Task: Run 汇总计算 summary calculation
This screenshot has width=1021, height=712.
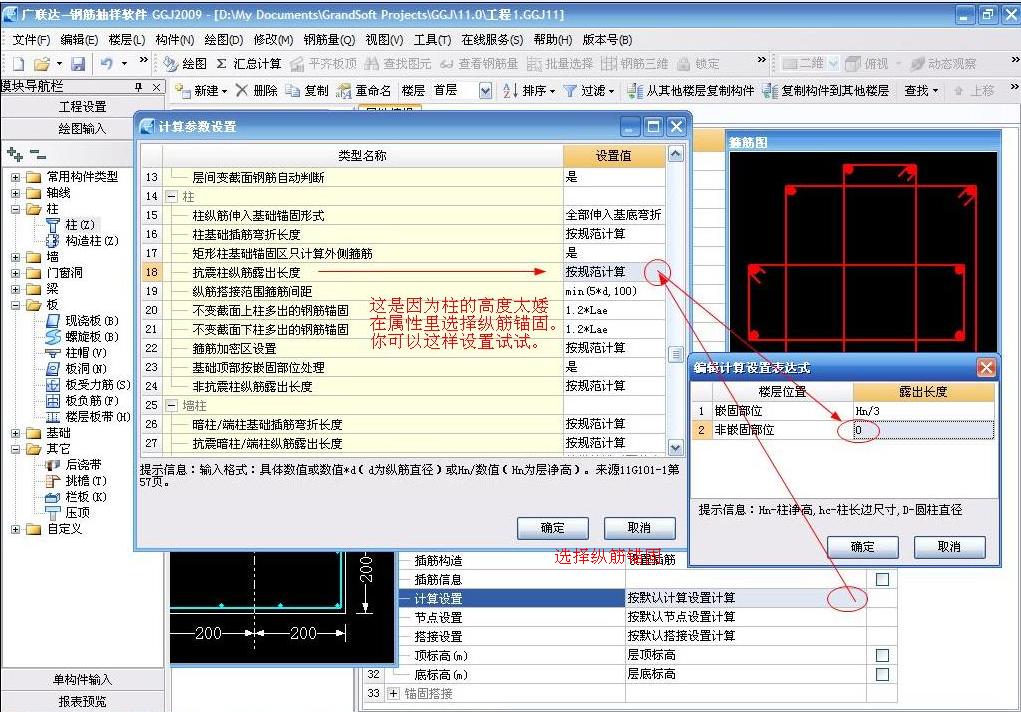Action: point(249,64)
